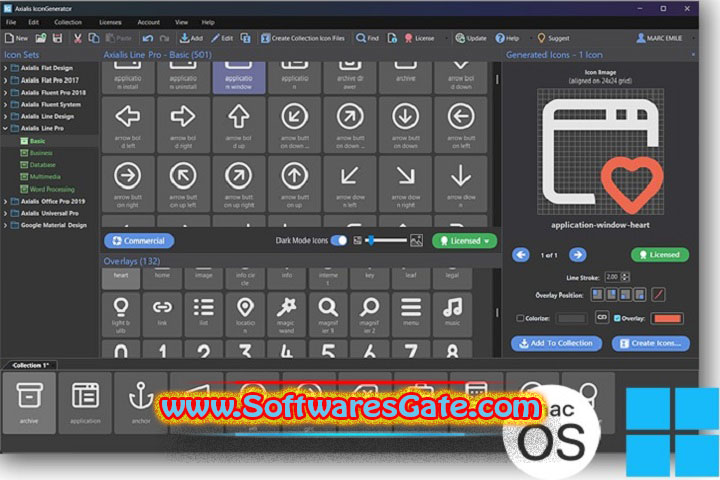Click the Commercial button
Viewport: 720px width, 480px height.
(139, 241)
